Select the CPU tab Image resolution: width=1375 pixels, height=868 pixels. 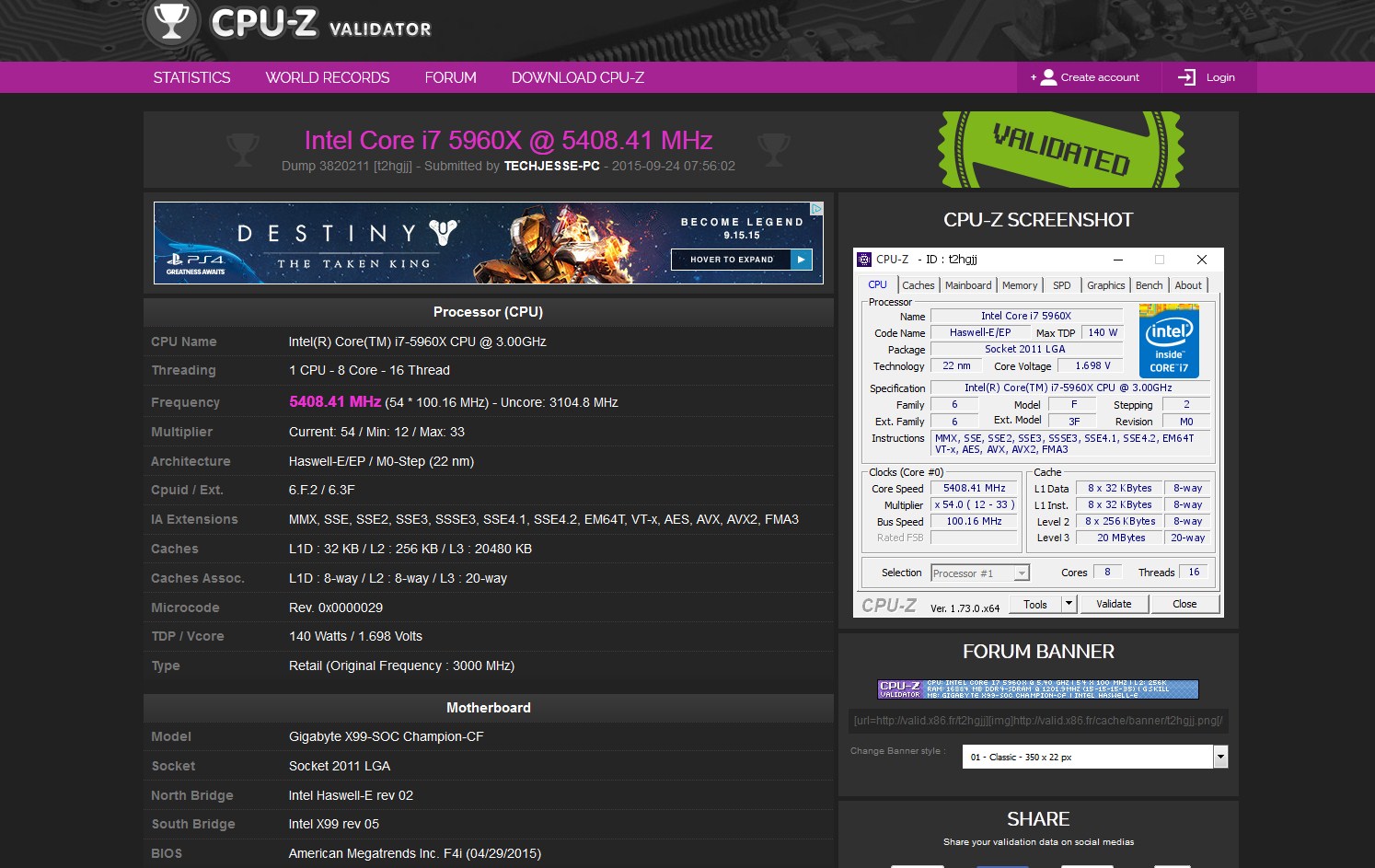878,285
